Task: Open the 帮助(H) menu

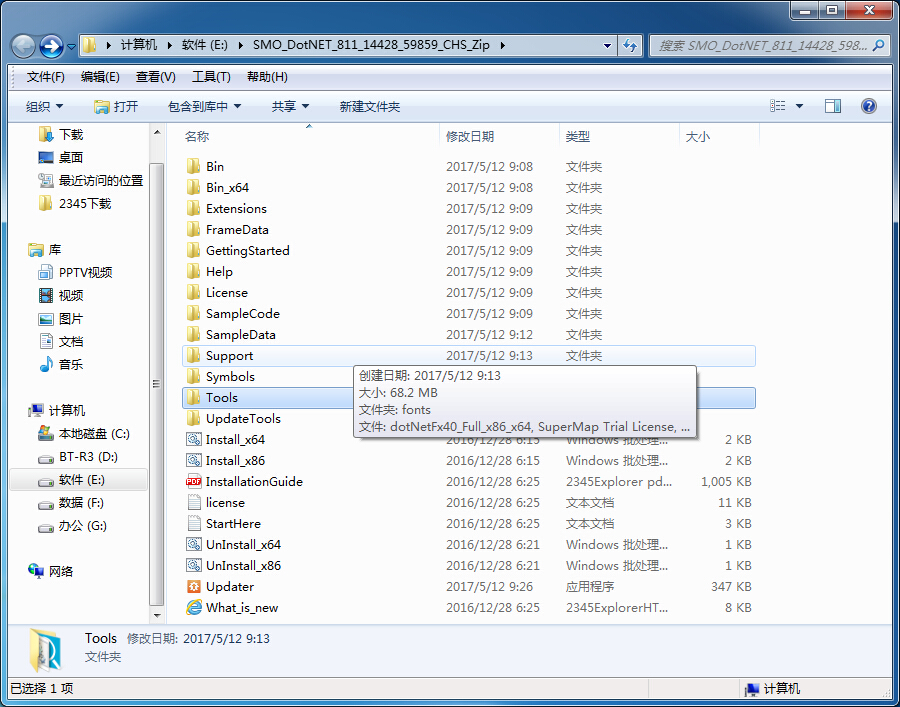Action: pyautogui.click(x=267, y=77)
